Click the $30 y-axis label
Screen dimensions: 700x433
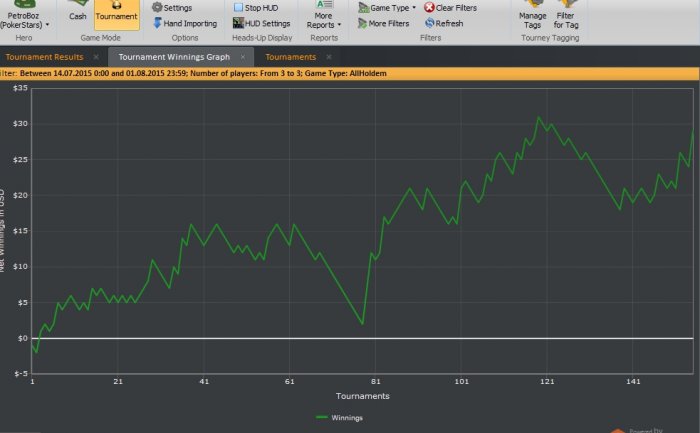tap(21, 124)
